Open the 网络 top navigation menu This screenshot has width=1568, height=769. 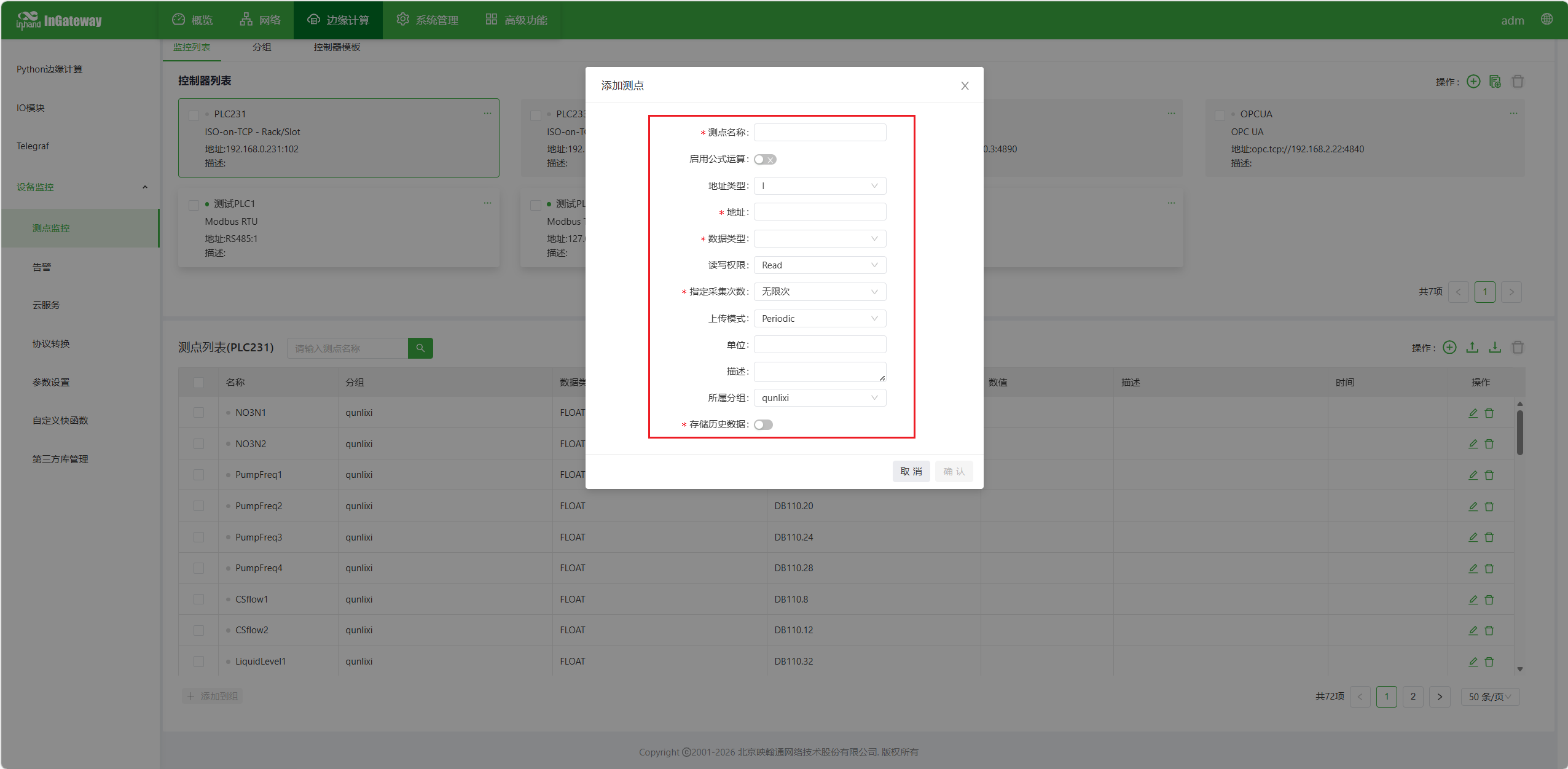click(x=260, y=20)
